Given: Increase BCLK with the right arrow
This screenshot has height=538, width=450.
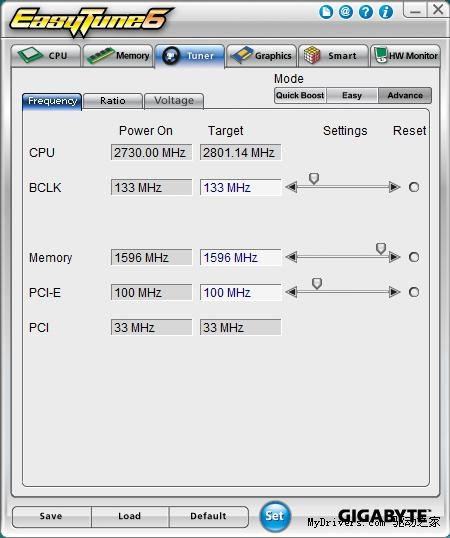Looking at the screenshot, I should 395,187.
